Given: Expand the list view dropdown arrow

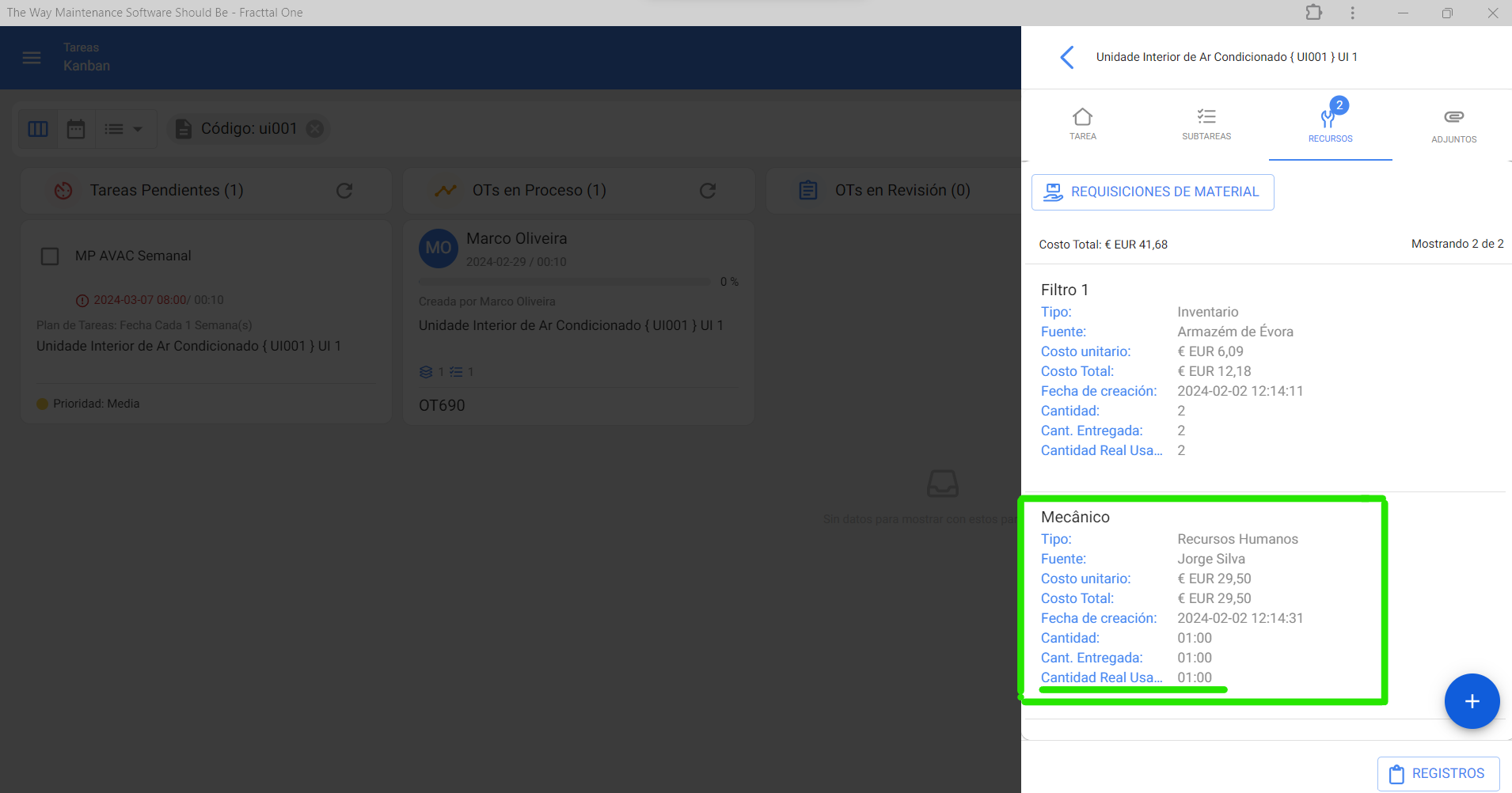Looking at the screenshot, I should [138, 129].
